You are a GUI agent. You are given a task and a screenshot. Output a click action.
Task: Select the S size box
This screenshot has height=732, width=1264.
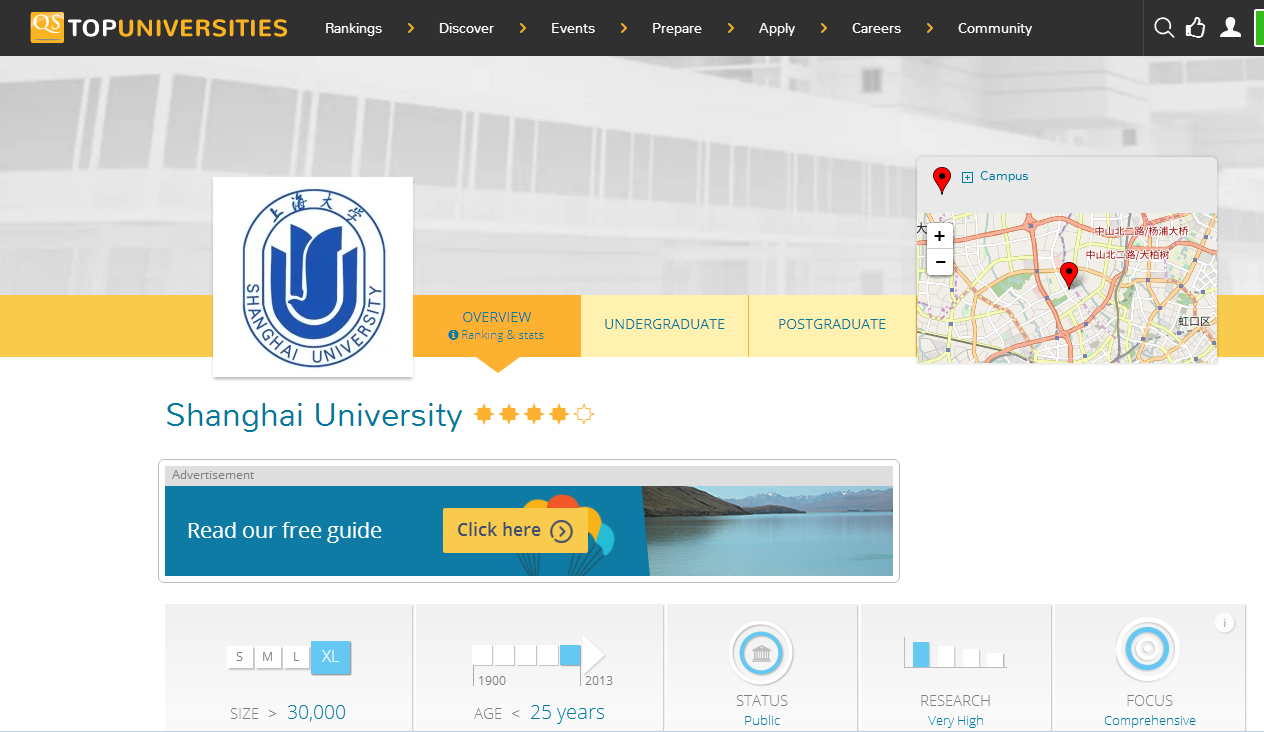pos(240,657)
